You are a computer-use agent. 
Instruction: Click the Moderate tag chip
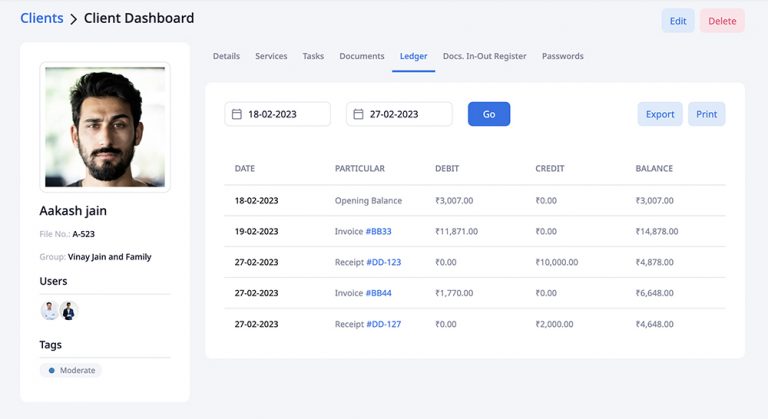pyautogui.click(x=71, y=370)
